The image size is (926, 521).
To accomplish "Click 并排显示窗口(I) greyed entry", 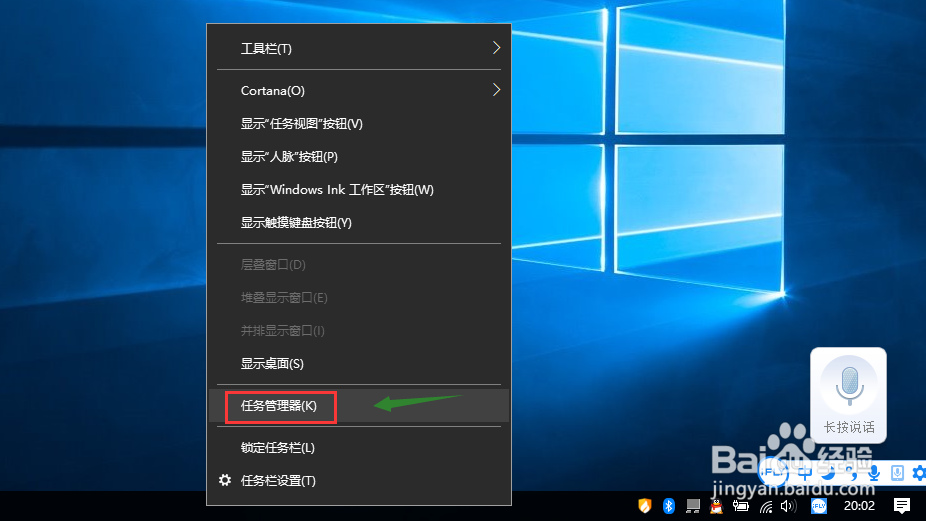I will click(358, 331).
